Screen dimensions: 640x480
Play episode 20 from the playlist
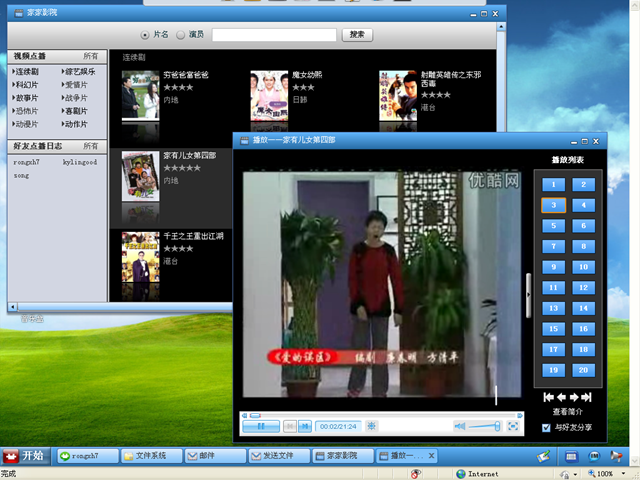tap(583, 370)
